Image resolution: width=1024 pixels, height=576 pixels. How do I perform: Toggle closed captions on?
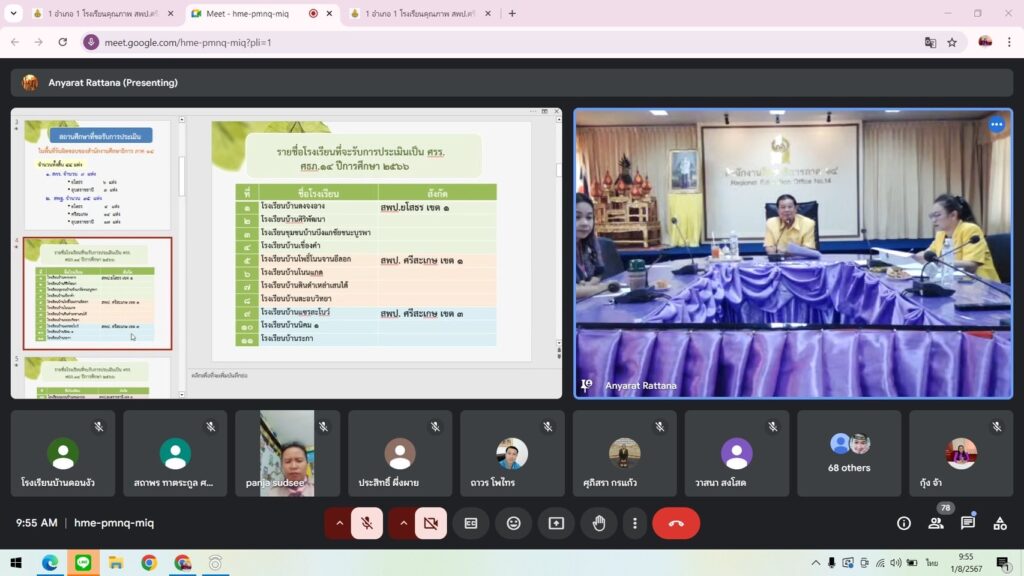(x=470, y=523)
